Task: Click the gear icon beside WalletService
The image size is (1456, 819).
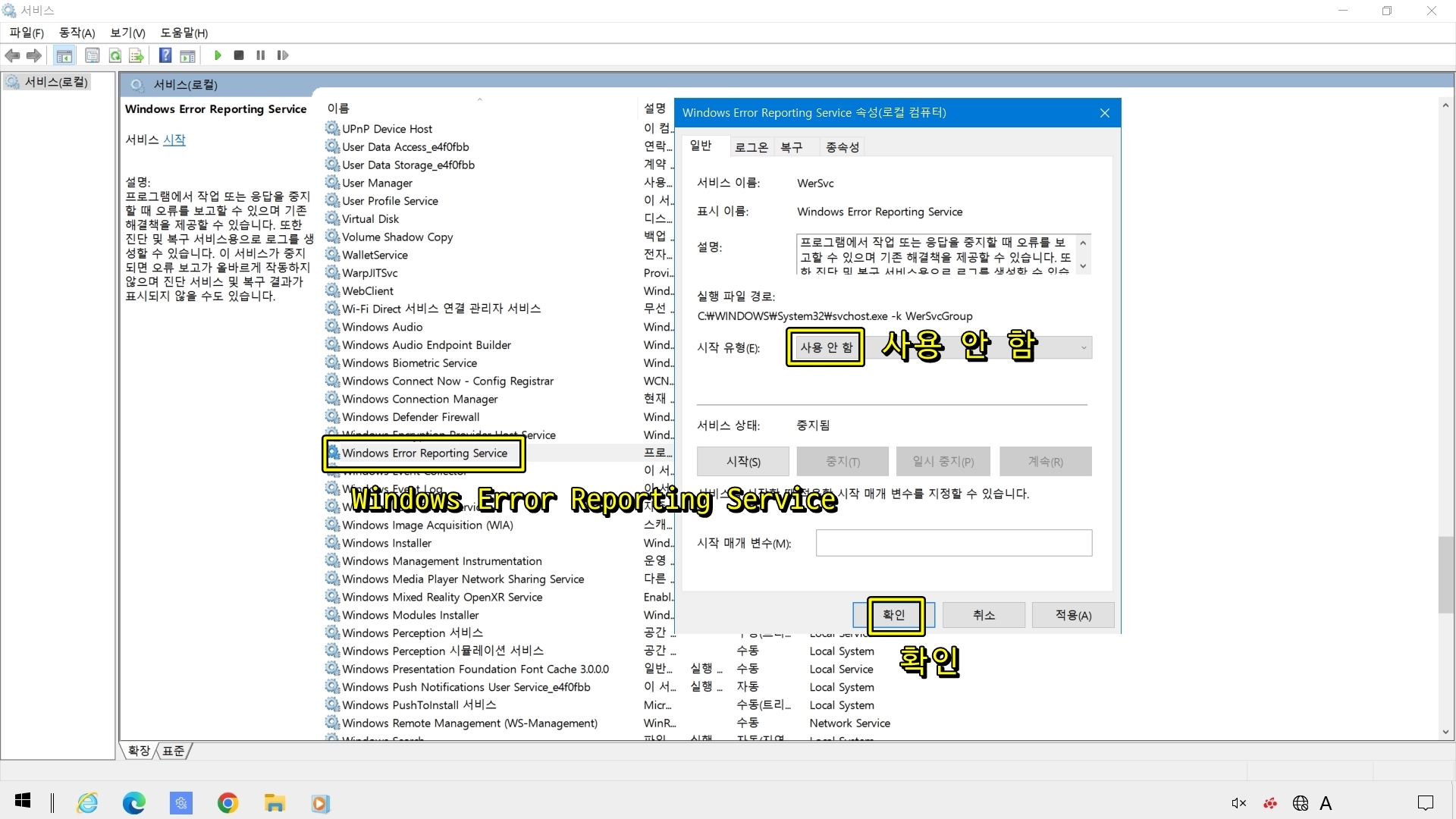Action: tap(332, 255)
